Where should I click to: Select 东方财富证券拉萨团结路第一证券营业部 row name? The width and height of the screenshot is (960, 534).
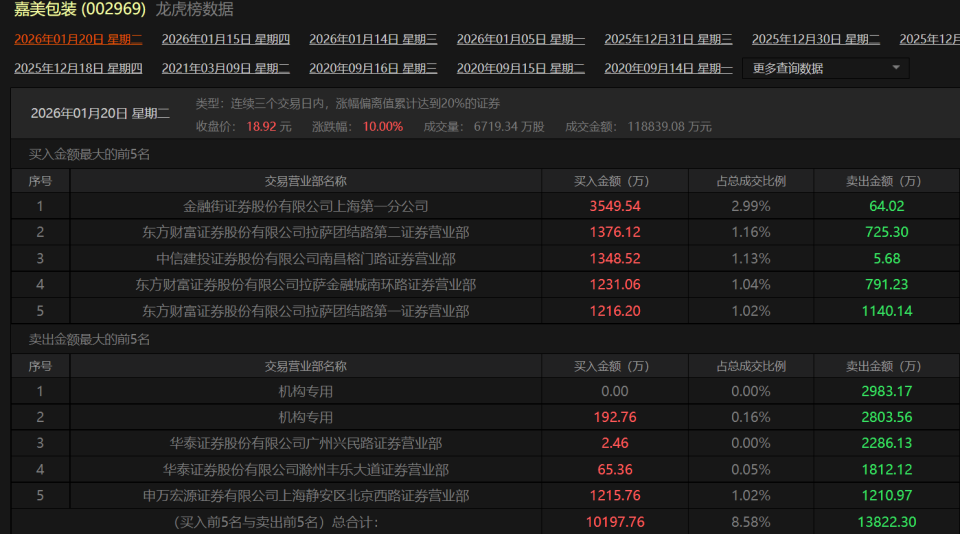point(306,311)
